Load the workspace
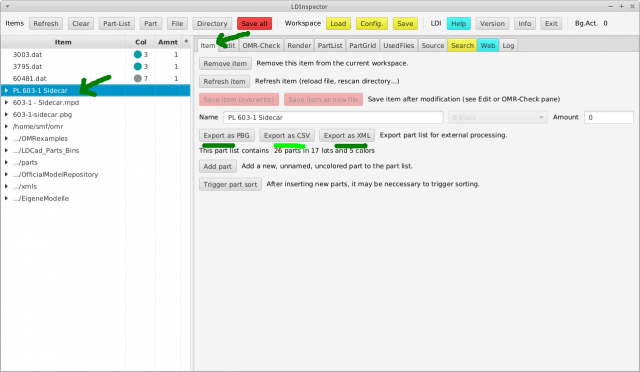This screenshot has width=640, height=372. pyautogui.click(x=338, y=24)
